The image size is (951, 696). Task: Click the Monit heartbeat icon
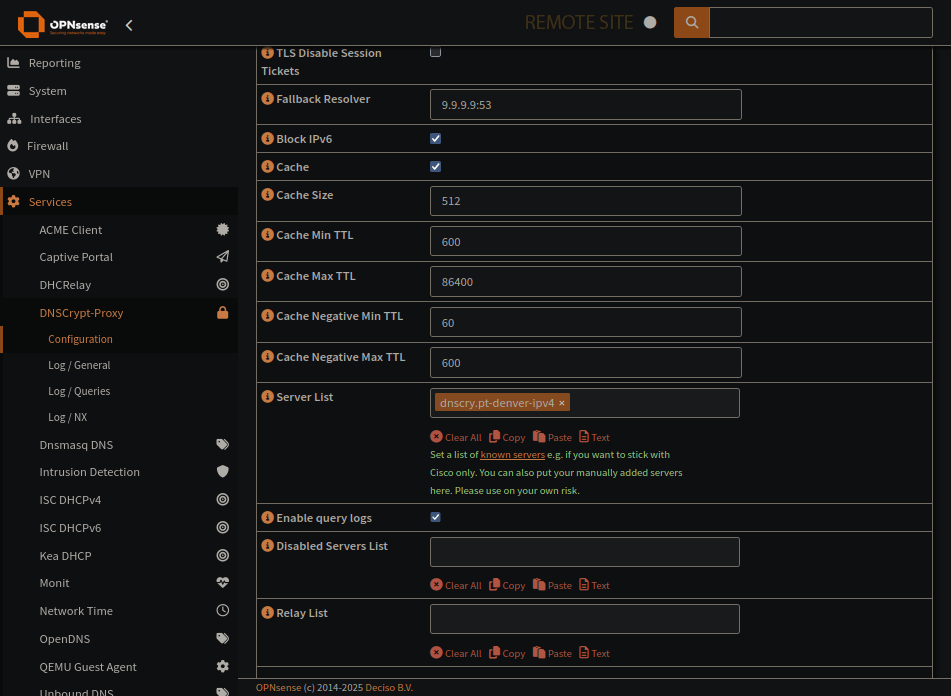click(x=223, y=583)
